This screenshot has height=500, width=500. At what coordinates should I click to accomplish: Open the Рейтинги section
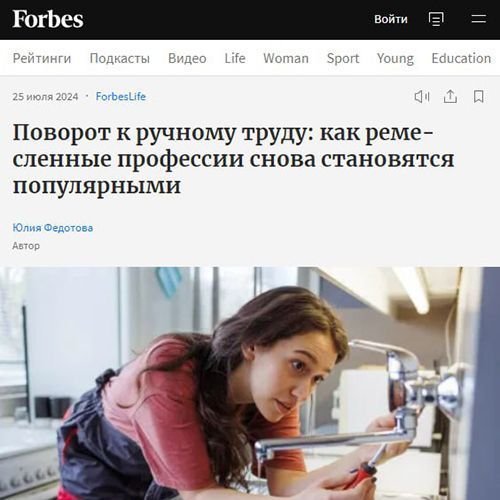click(x=42, y=58)
